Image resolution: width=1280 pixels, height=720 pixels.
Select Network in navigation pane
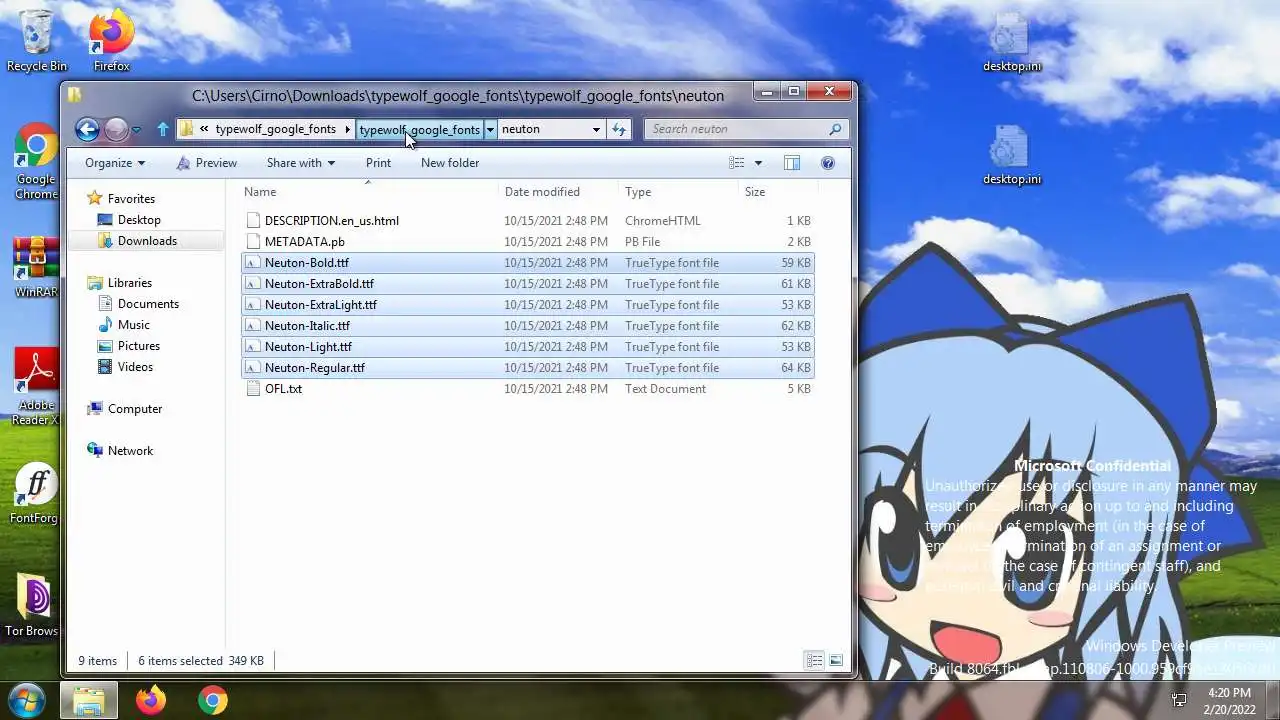130,451
